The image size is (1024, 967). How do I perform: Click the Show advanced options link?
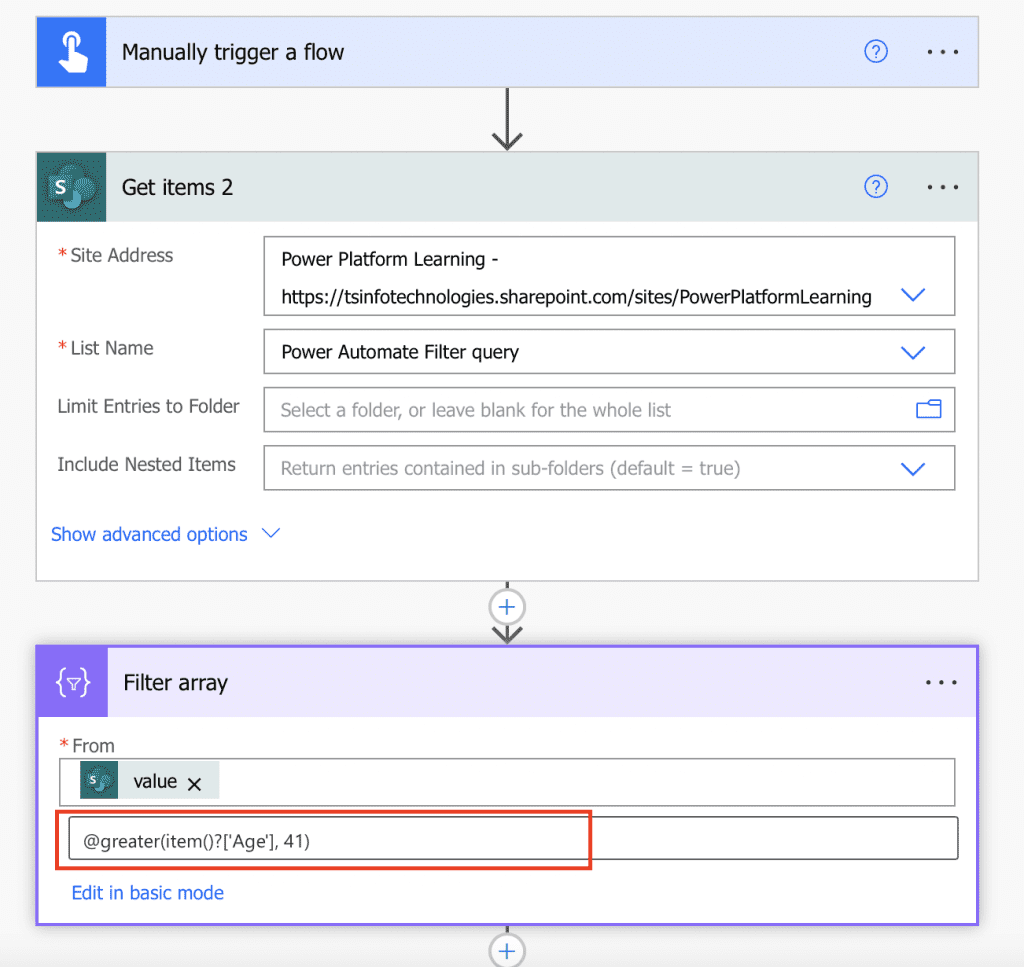(x=149, y=535)
